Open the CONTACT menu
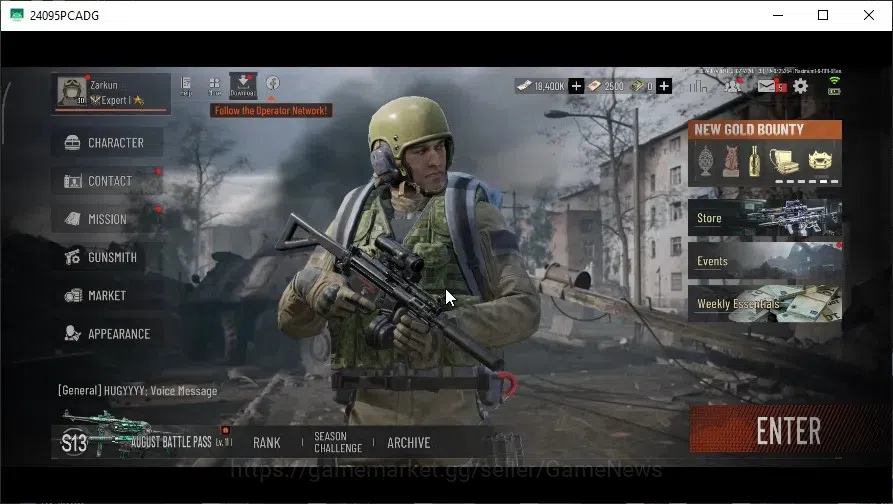Screen dimensions: 893x504 tap(107, 181)
